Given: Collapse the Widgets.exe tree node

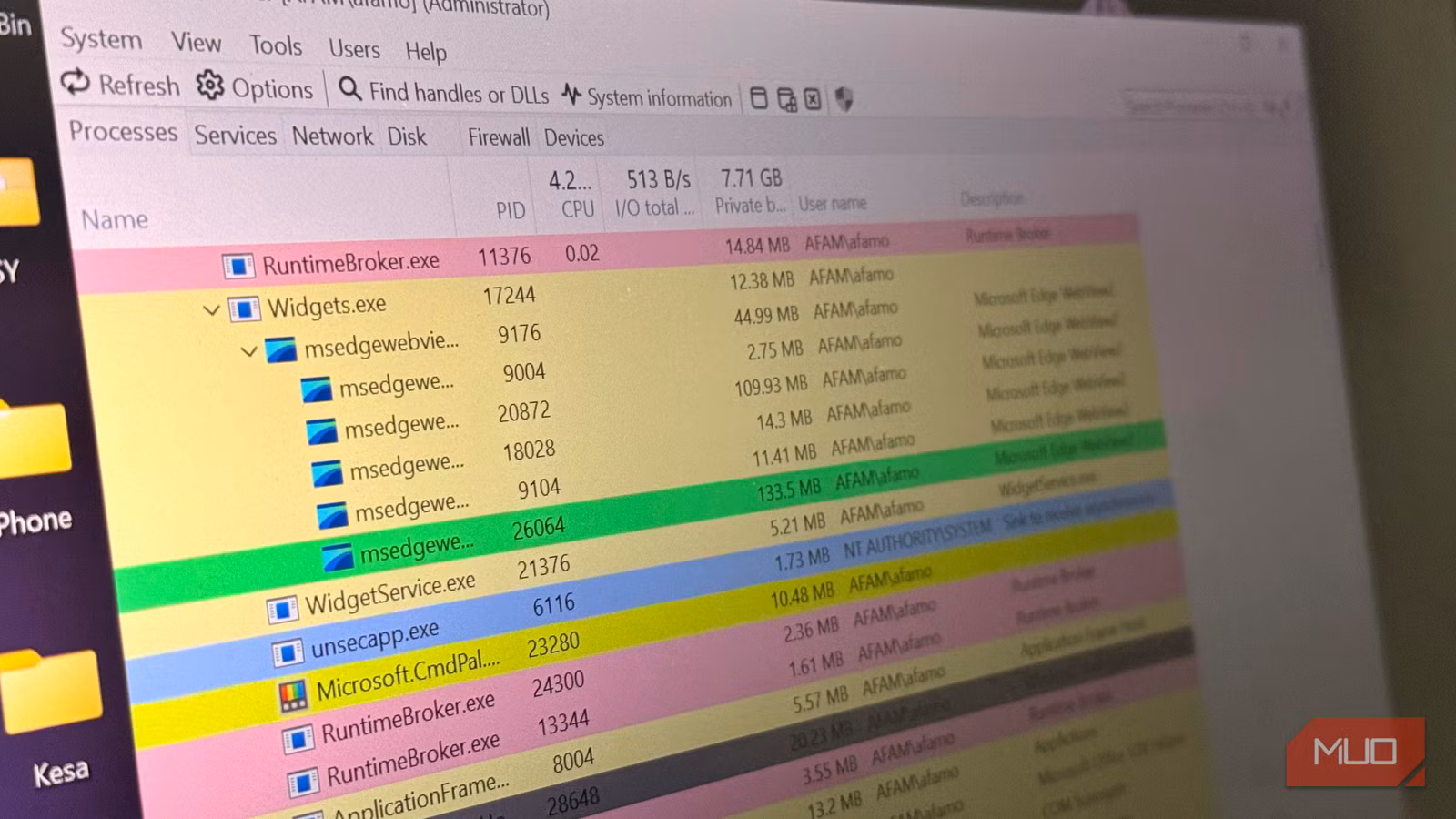Looking at the screenshot, I should point(211,310).
